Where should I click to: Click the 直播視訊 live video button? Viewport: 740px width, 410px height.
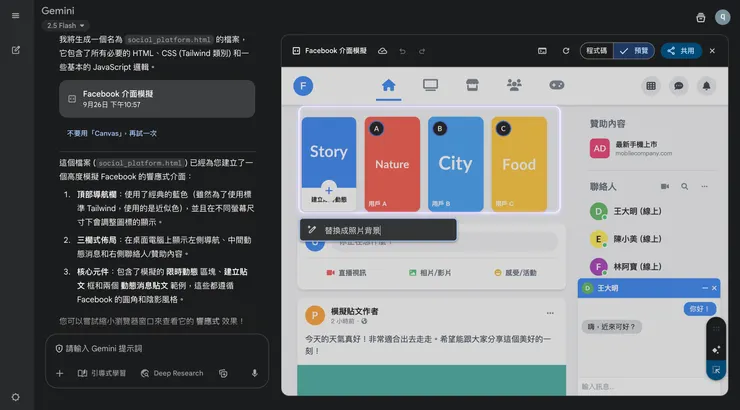pyautogui.click(x=346, y=273)
